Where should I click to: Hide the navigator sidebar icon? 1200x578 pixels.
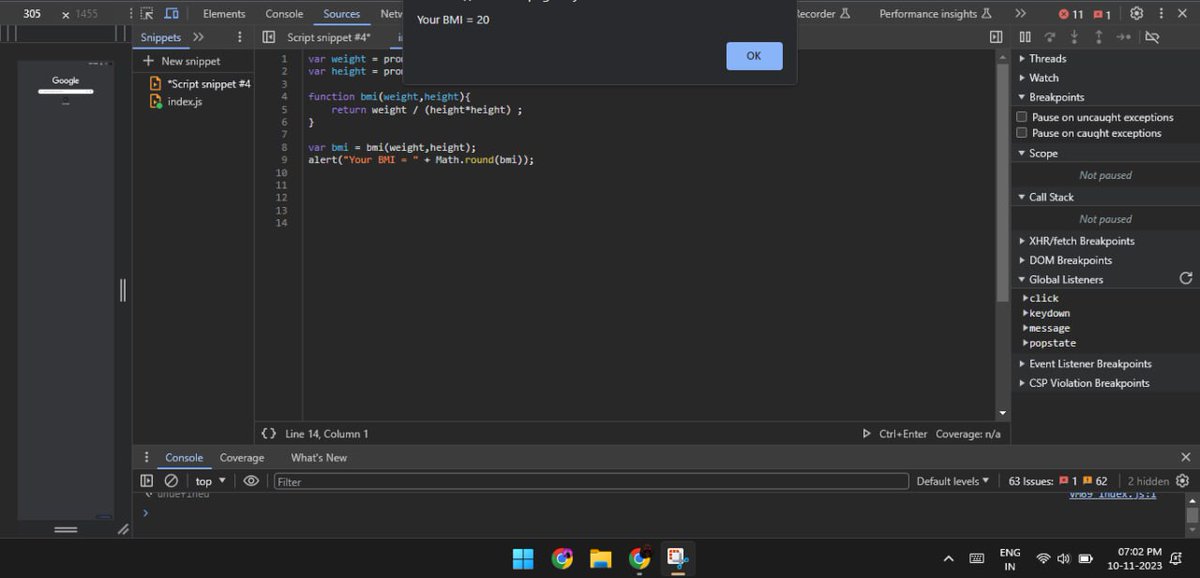268,37
